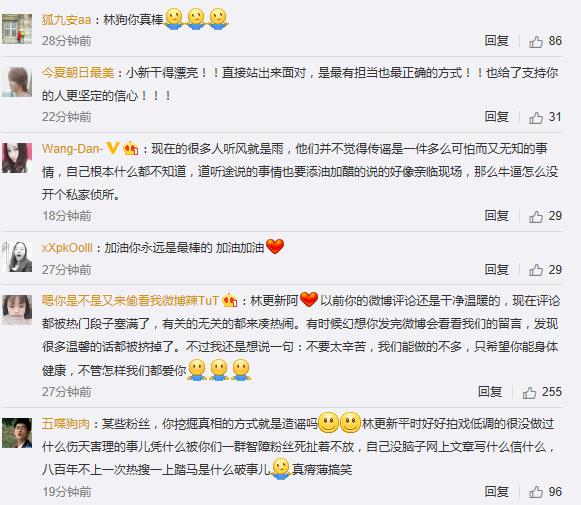This screenshot has width=581, height=505.
Task: Click verified V badge beside Wang-Dan-
Action: pos(113,149)
